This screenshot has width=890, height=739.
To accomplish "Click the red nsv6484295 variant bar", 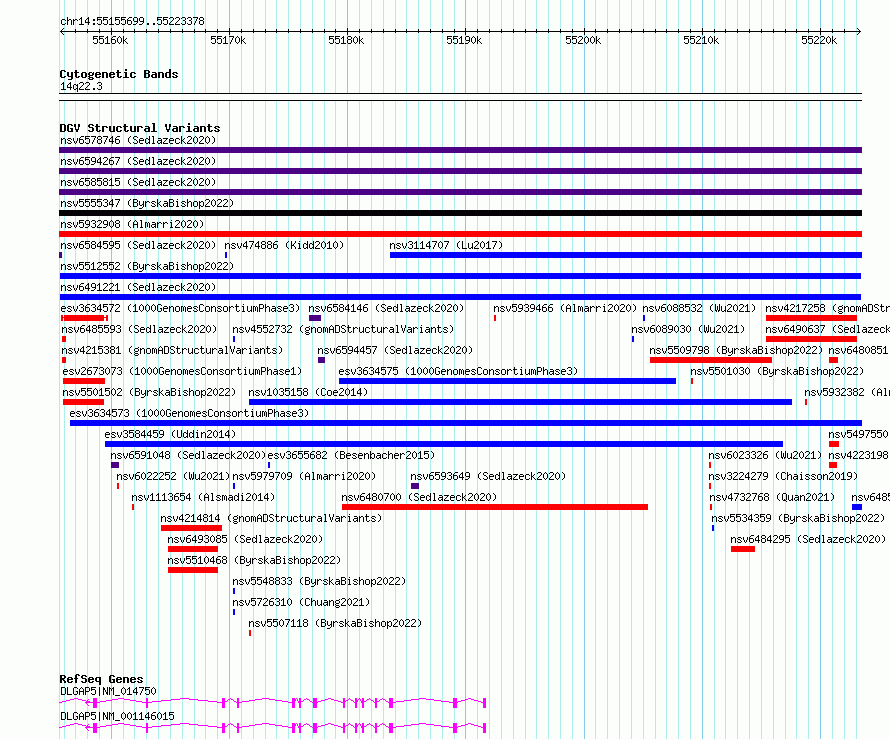I will 743,549.
